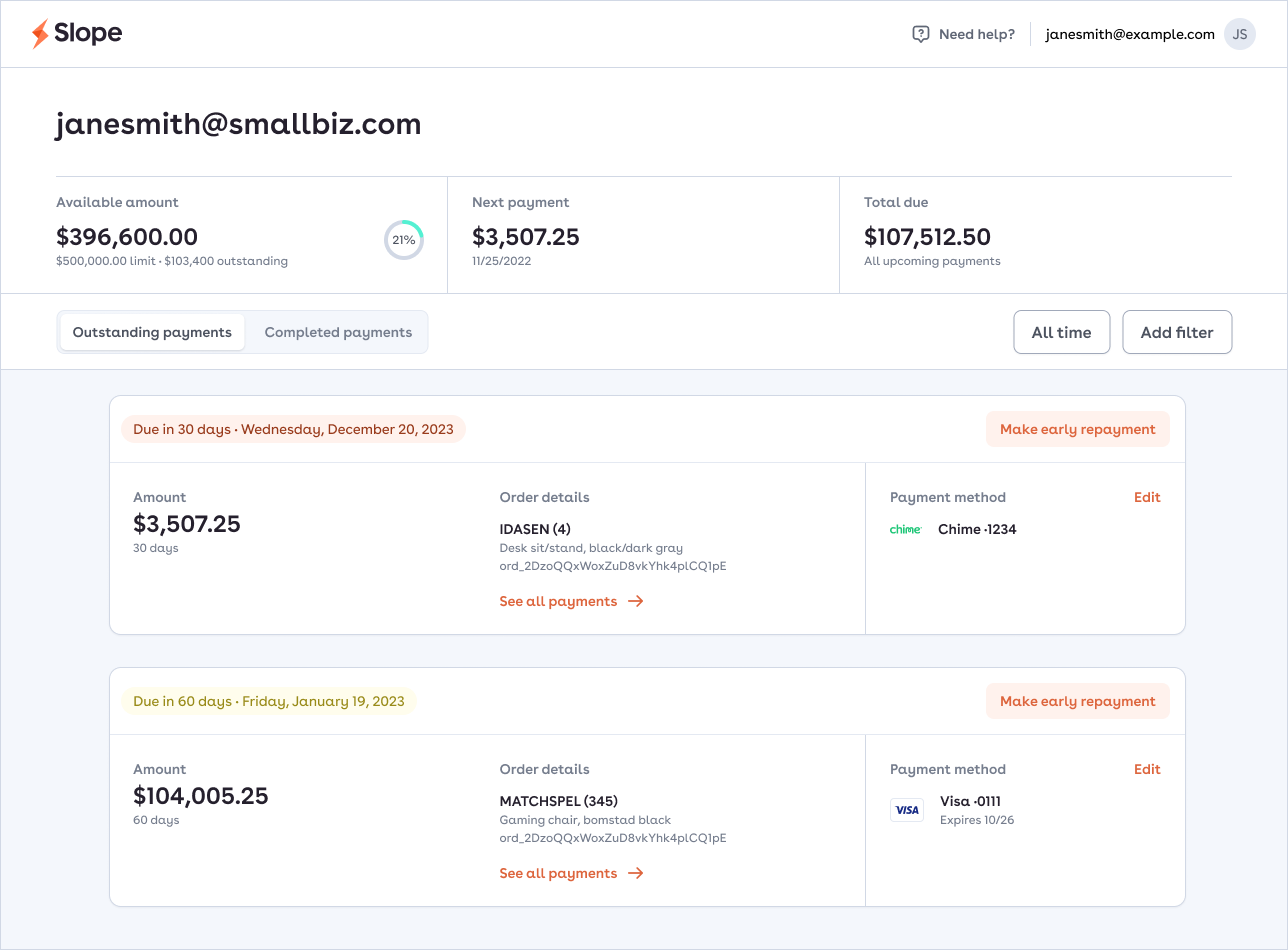The height and width of the screenshot is (950, 1288).
Task: Switch to Outstanding payments tab
Action: click(x=152, y=332)
